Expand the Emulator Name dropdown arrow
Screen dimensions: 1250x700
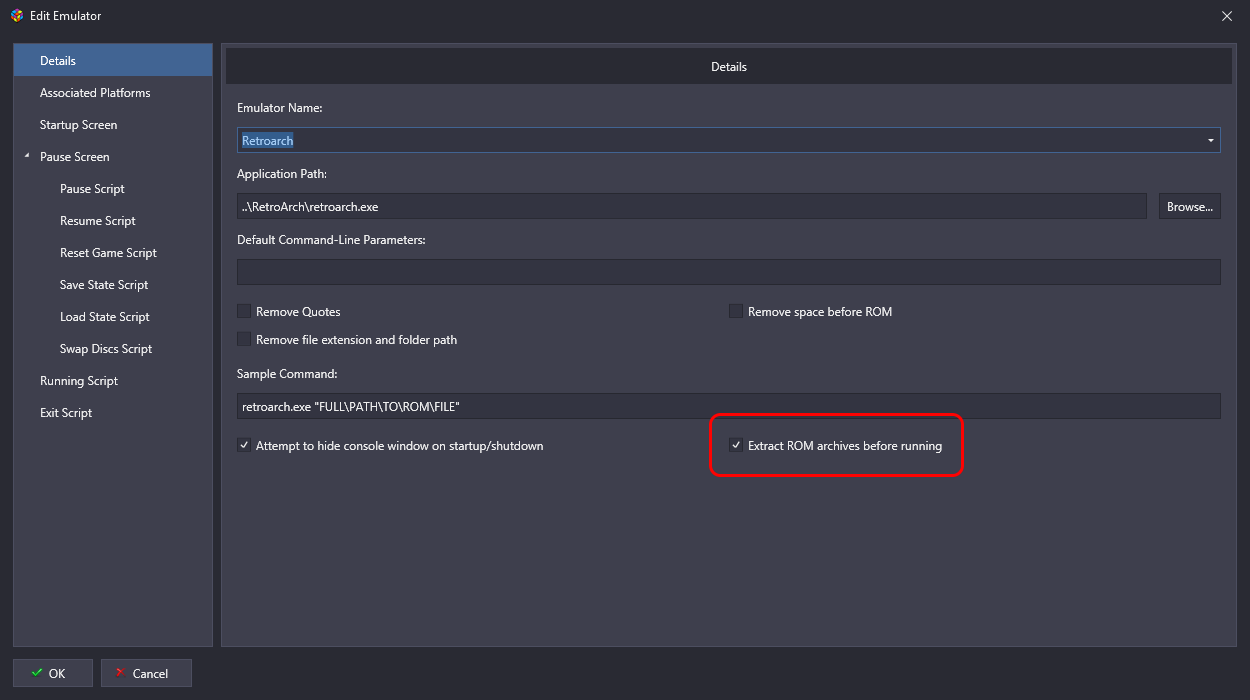[1211, 140]
